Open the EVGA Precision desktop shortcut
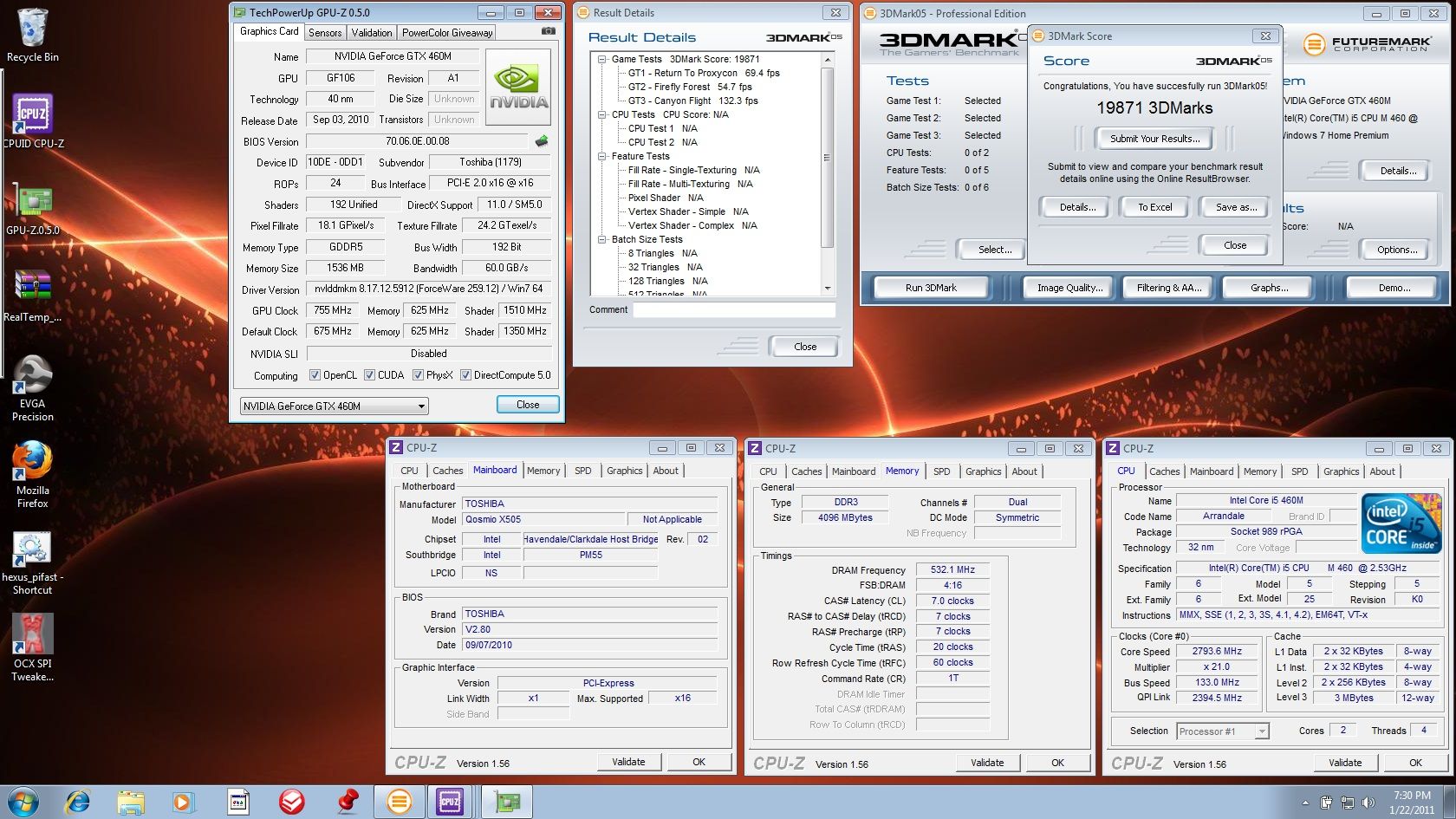 point(33,389)
